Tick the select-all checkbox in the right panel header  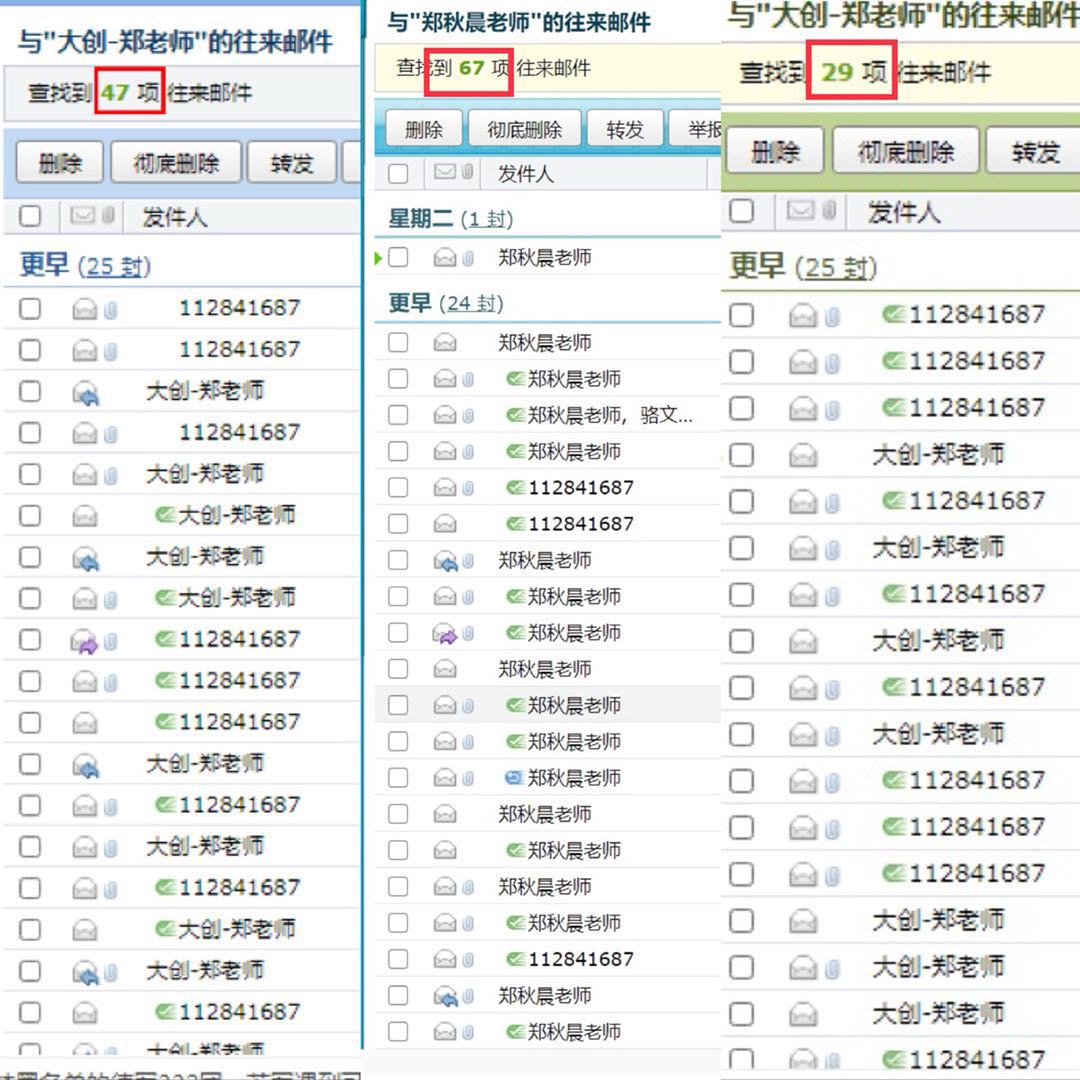click(x=741, y=211)
